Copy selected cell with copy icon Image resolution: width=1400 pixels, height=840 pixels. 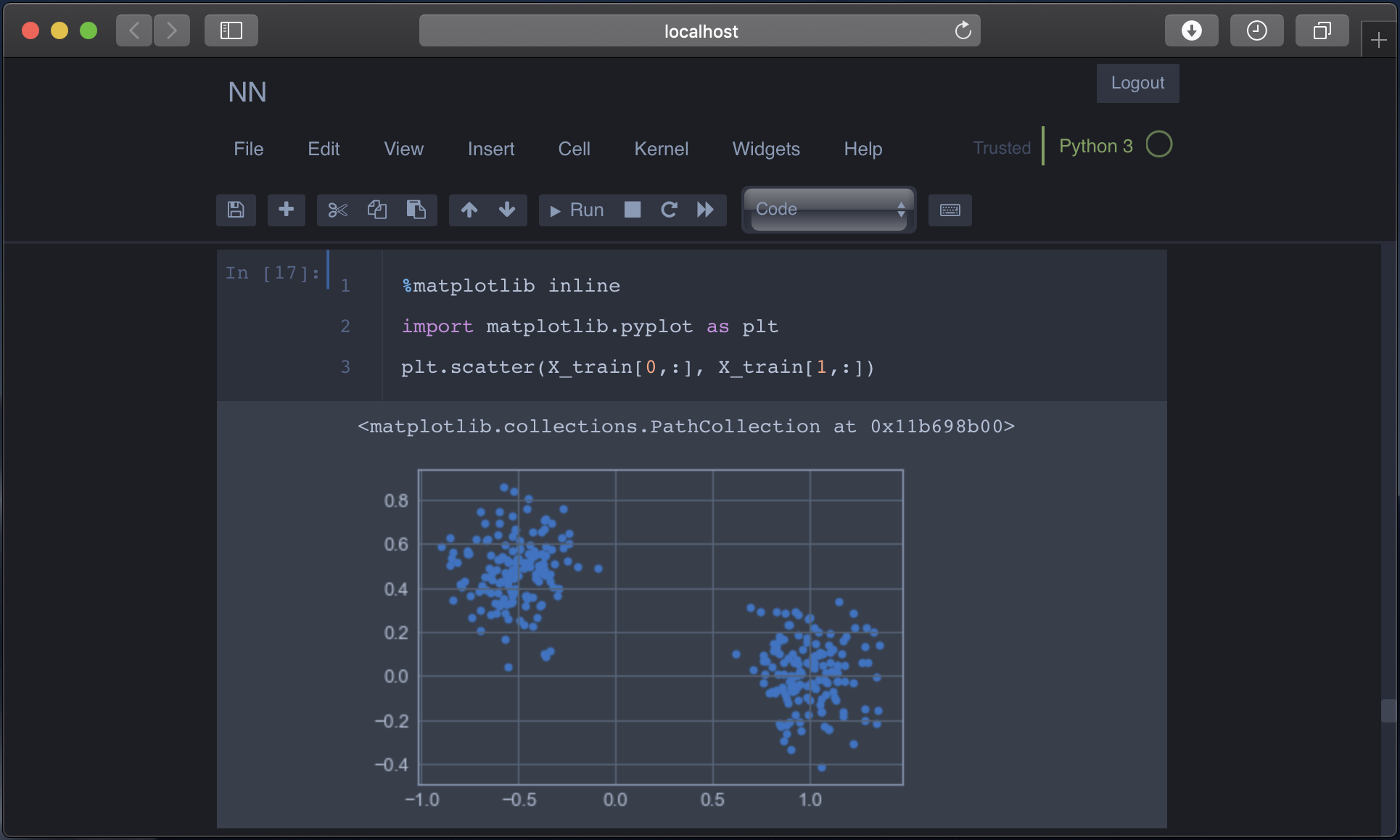(376, 210)
